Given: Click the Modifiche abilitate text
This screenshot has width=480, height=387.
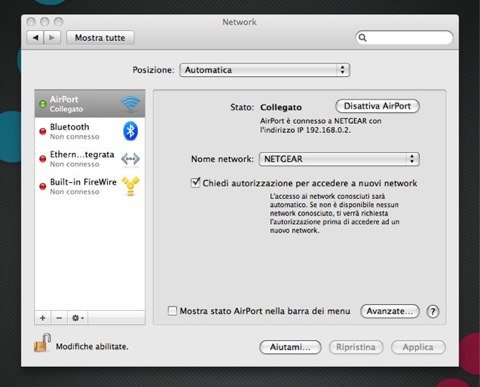Looking at the screenshot, I should coord(92,347).
